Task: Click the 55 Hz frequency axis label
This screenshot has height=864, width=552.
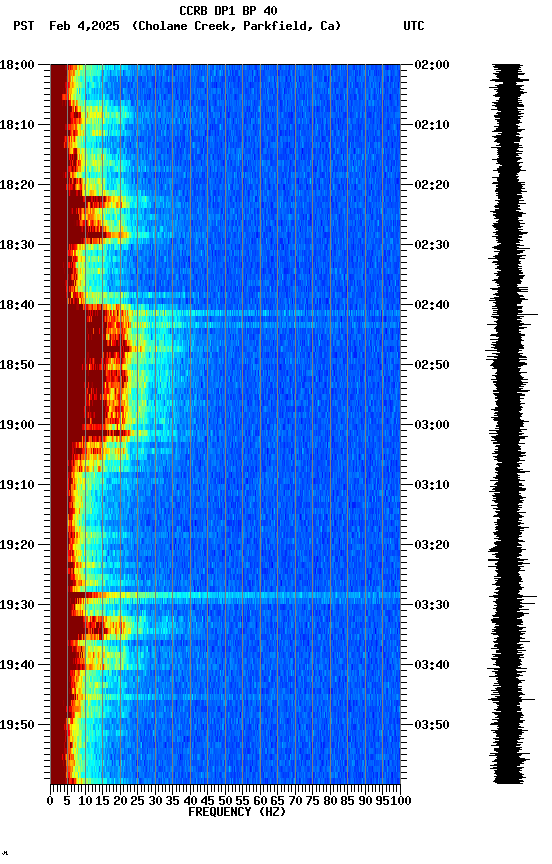Action: click(242, 801)
